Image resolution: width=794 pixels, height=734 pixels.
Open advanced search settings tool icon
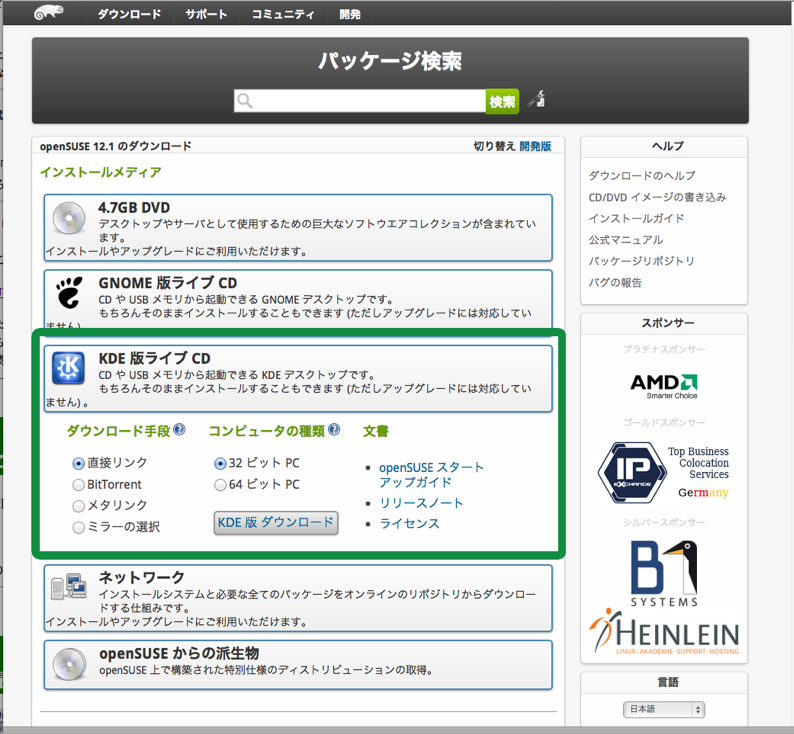(x=536, y=99)
